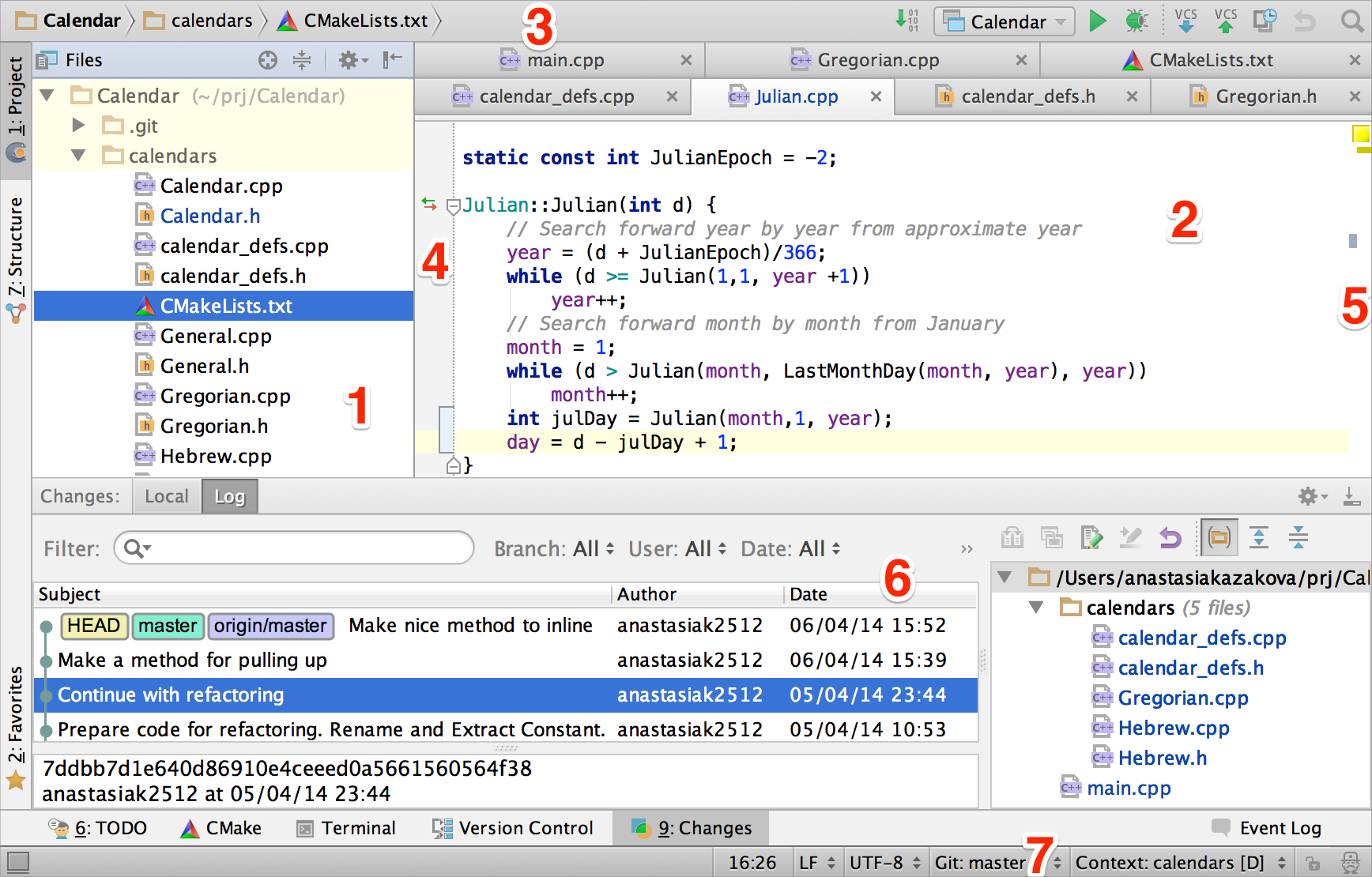Viewport: 1372px width, 877px height.
Task: Open the Terminal tool window tab
Action: click(x=346, y=828)
